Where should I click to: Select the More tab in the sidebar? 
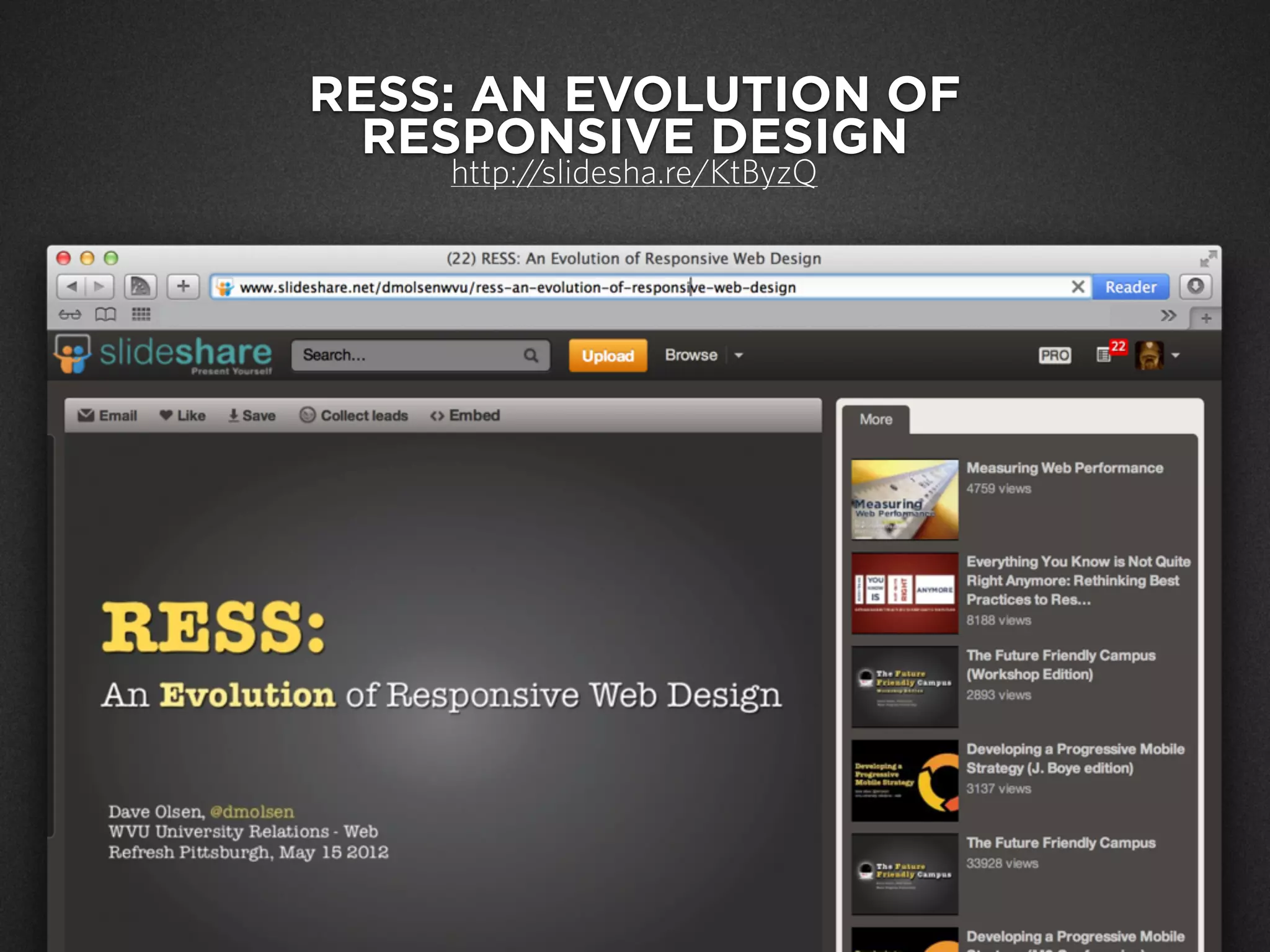click(876, 420)
